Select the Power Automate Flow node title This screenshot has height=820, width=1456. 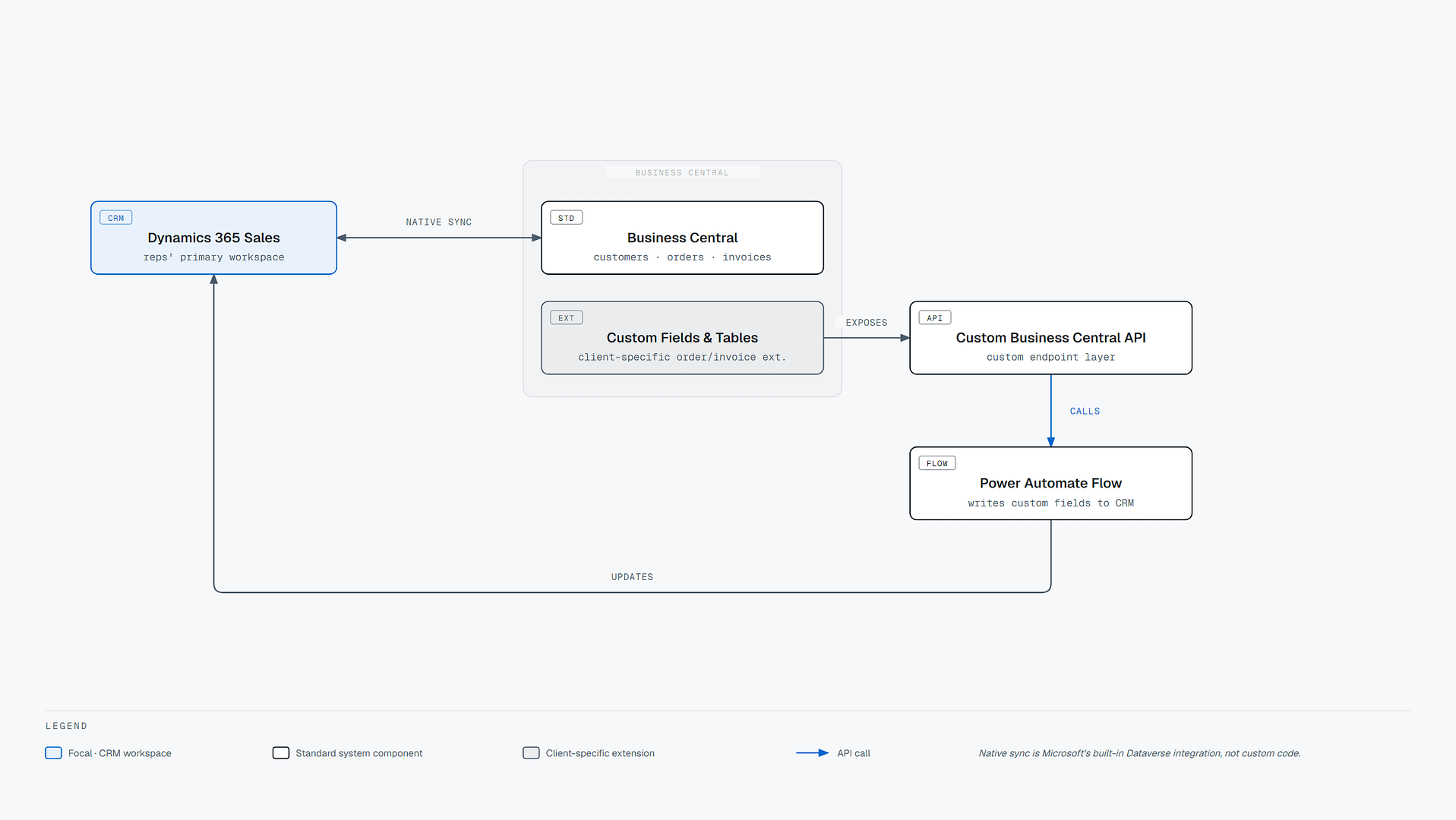click(1050, 483)
